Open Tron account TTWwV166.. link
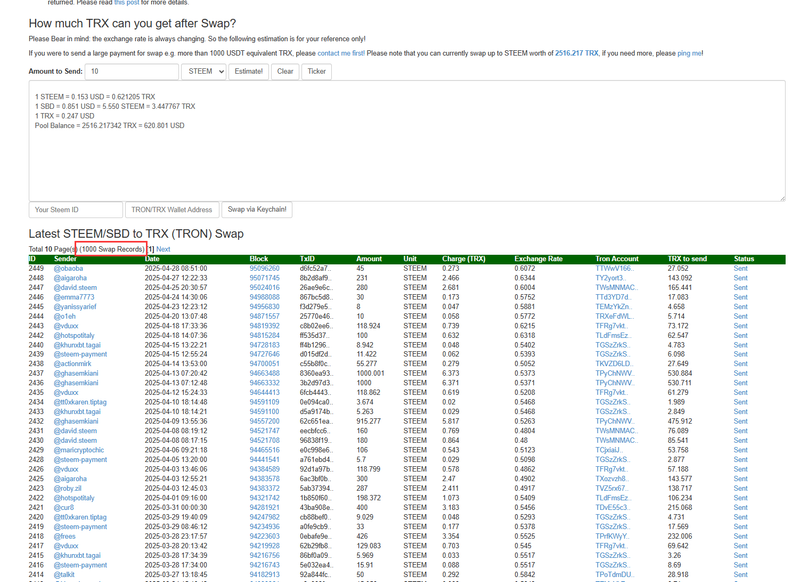Screen dimensions: 800x582 tap(614, 268)
